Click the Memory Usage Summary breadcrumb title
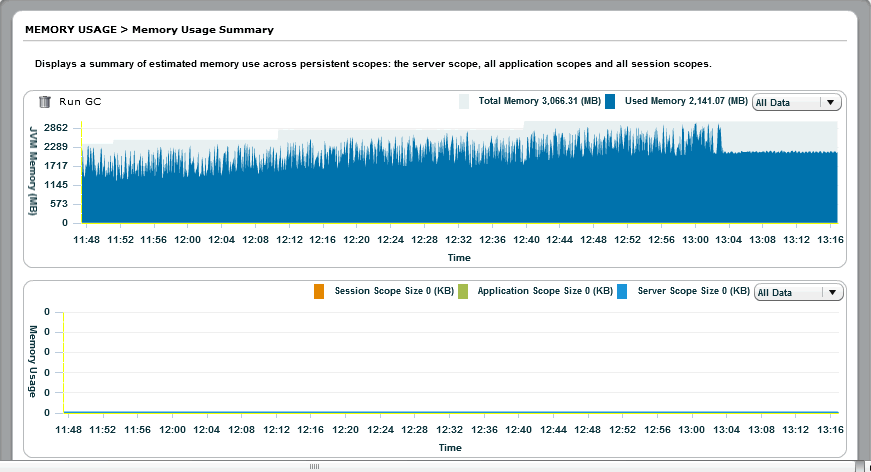Screen dimensions: 871x472 [203, 30]
